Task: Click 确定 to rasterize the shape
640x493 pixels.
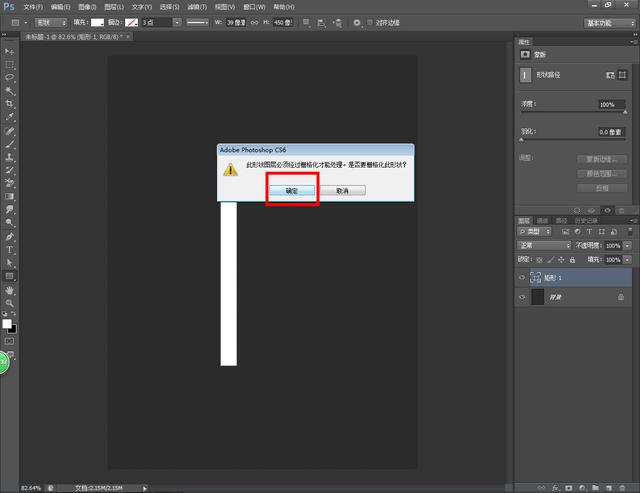Action: click(292, 189)
